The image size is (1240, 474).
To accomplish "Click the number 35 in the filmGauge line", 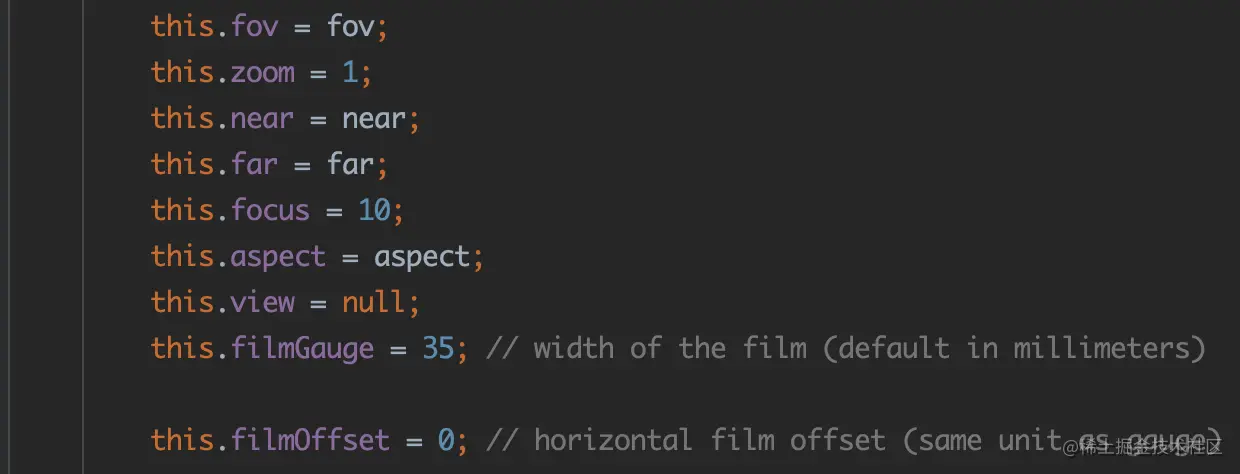I will pyautogui.click(x=437, y=348).
